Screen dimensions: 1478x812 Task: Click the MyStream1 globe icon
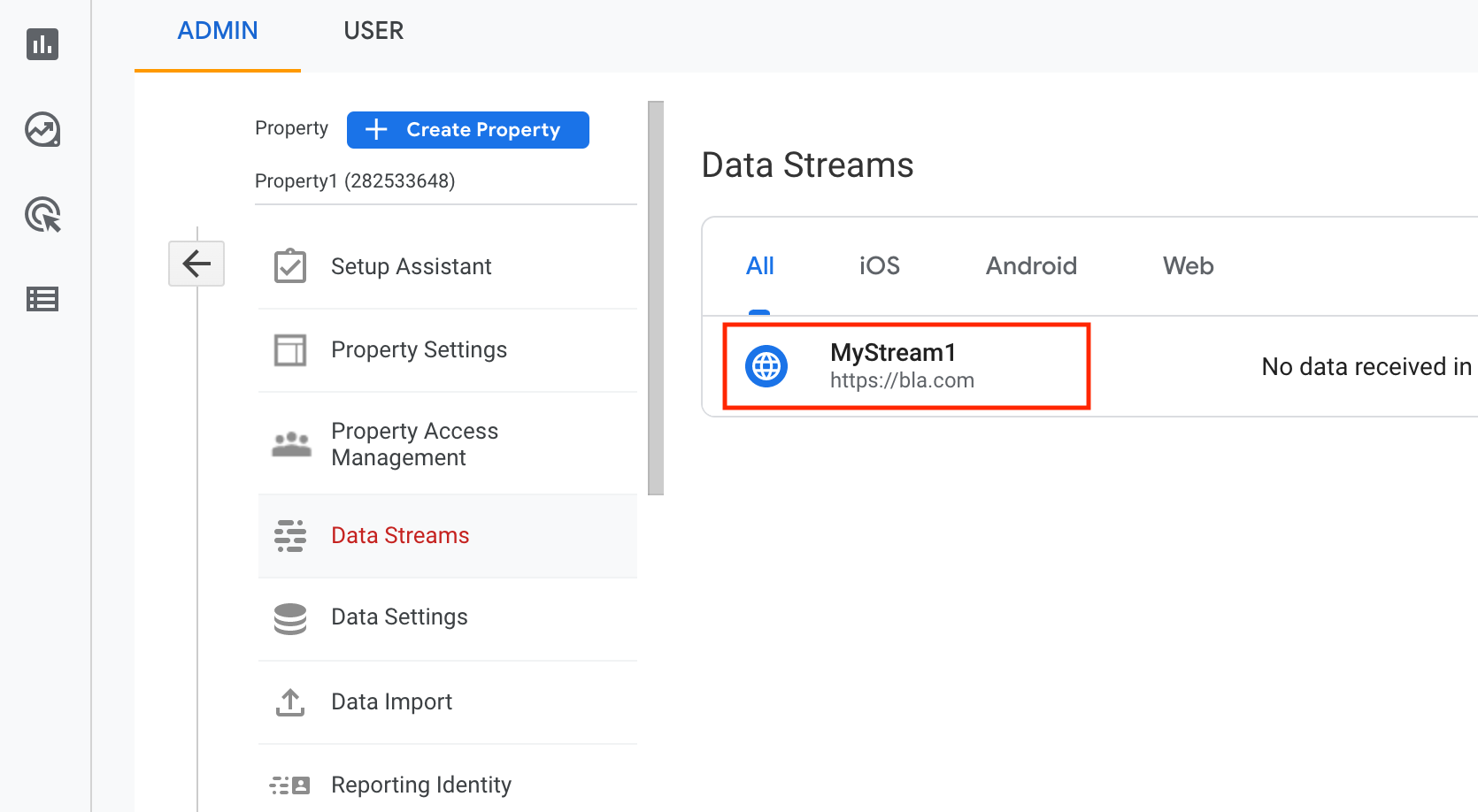click(x=766, y=366)
